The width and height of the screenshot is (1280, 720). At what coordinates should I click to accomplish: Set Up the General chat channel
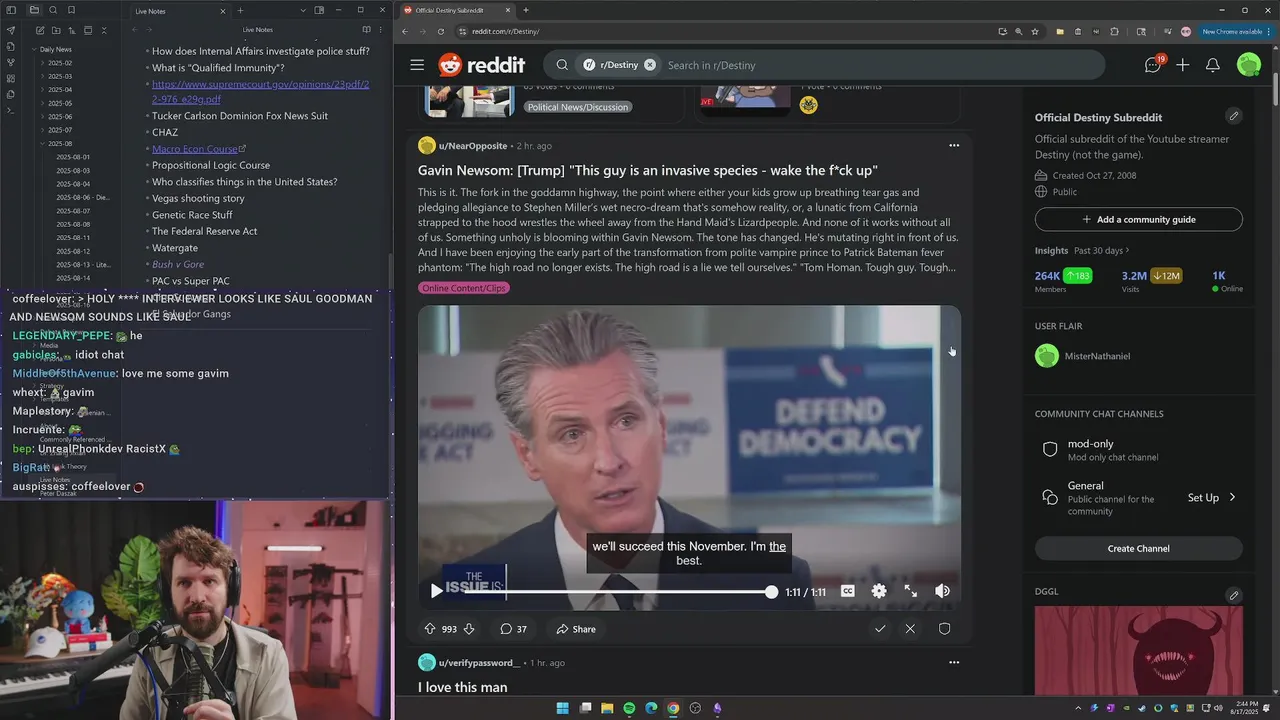point(1211,497)
